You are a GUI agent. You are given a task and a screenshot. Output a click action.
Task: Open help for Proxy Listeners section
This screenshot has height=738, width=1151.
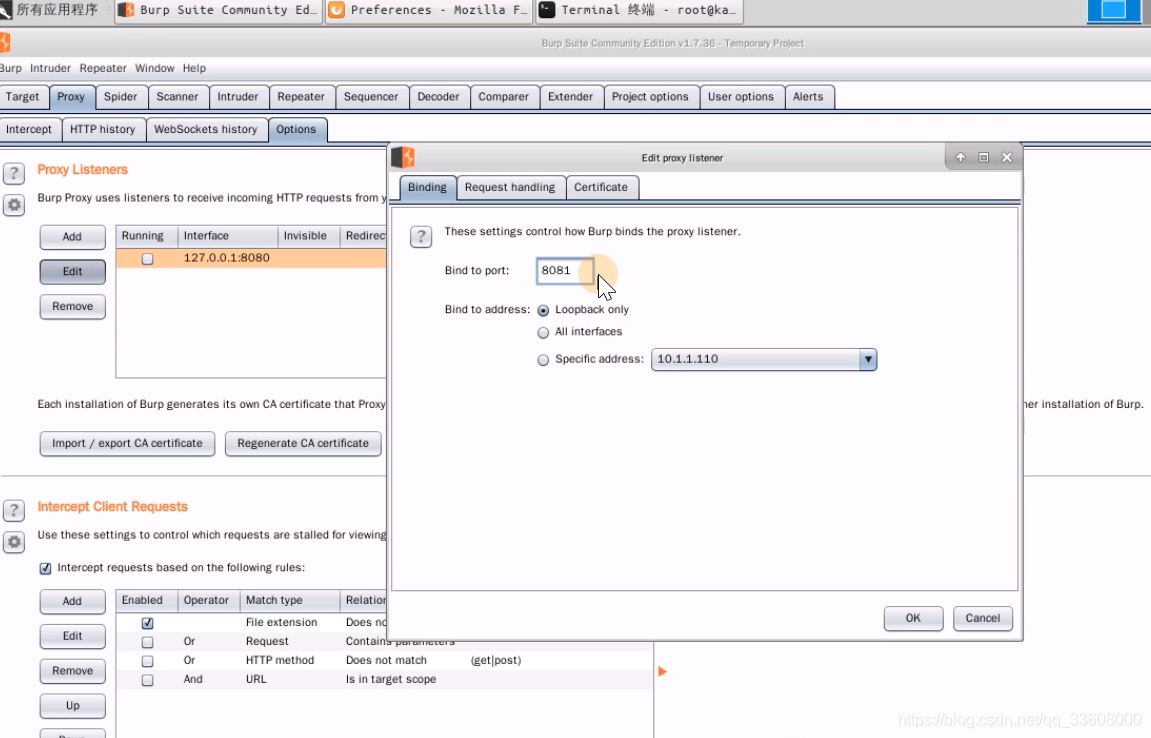(13, 173)
